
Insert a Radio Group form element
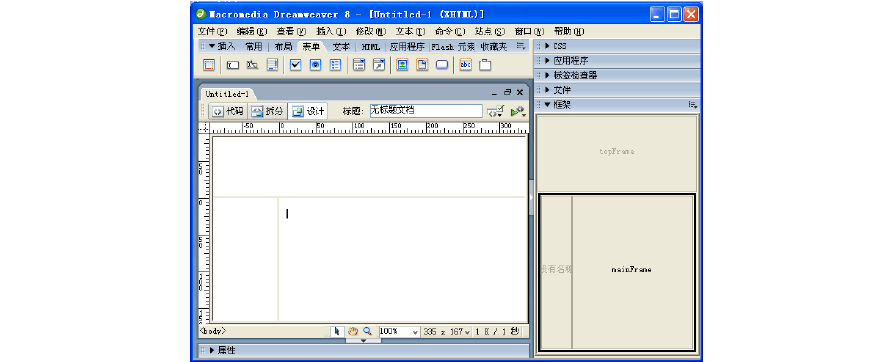(x=335, y=65)
